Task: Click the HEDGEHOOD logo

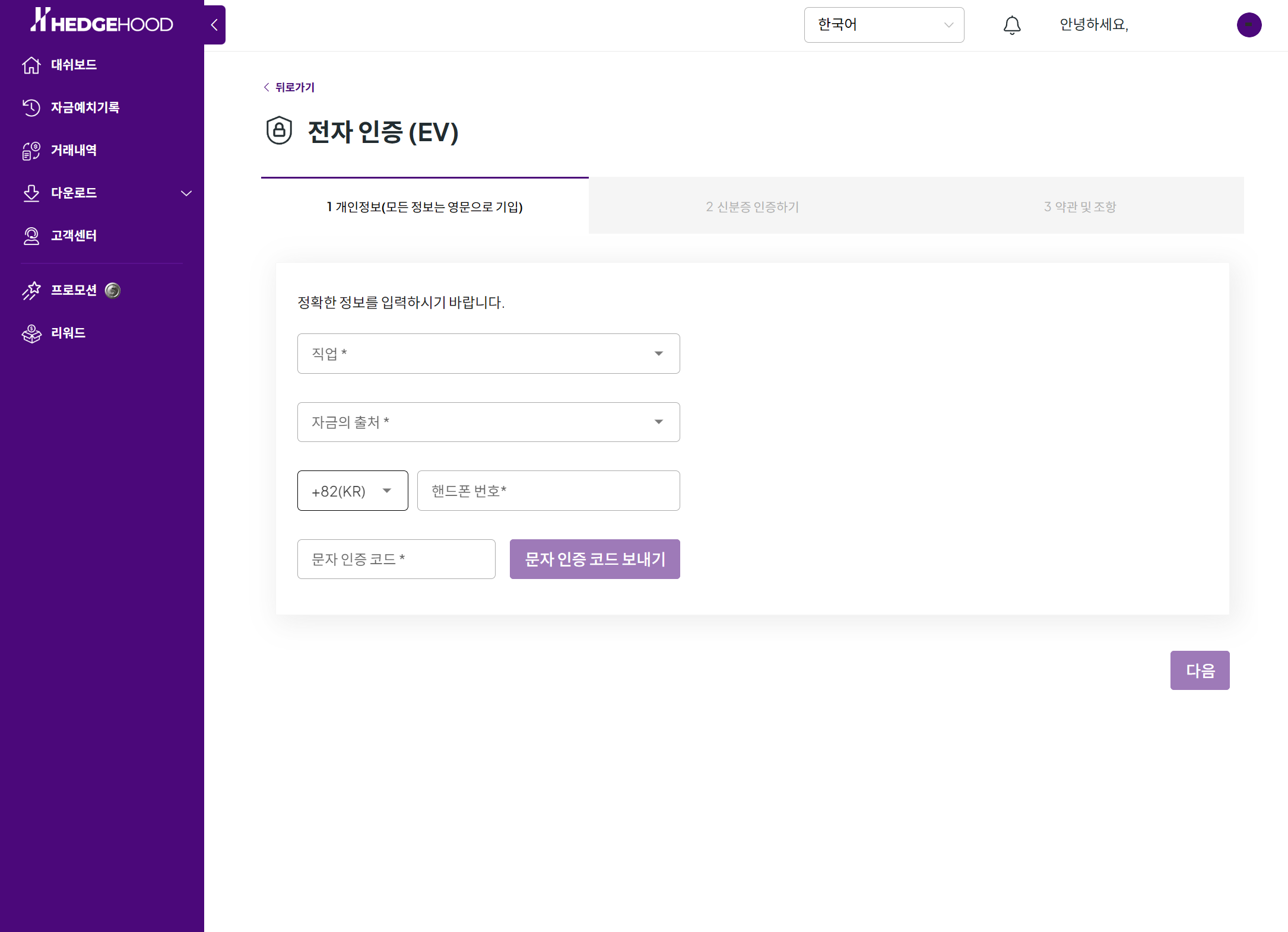Action: 101,21
